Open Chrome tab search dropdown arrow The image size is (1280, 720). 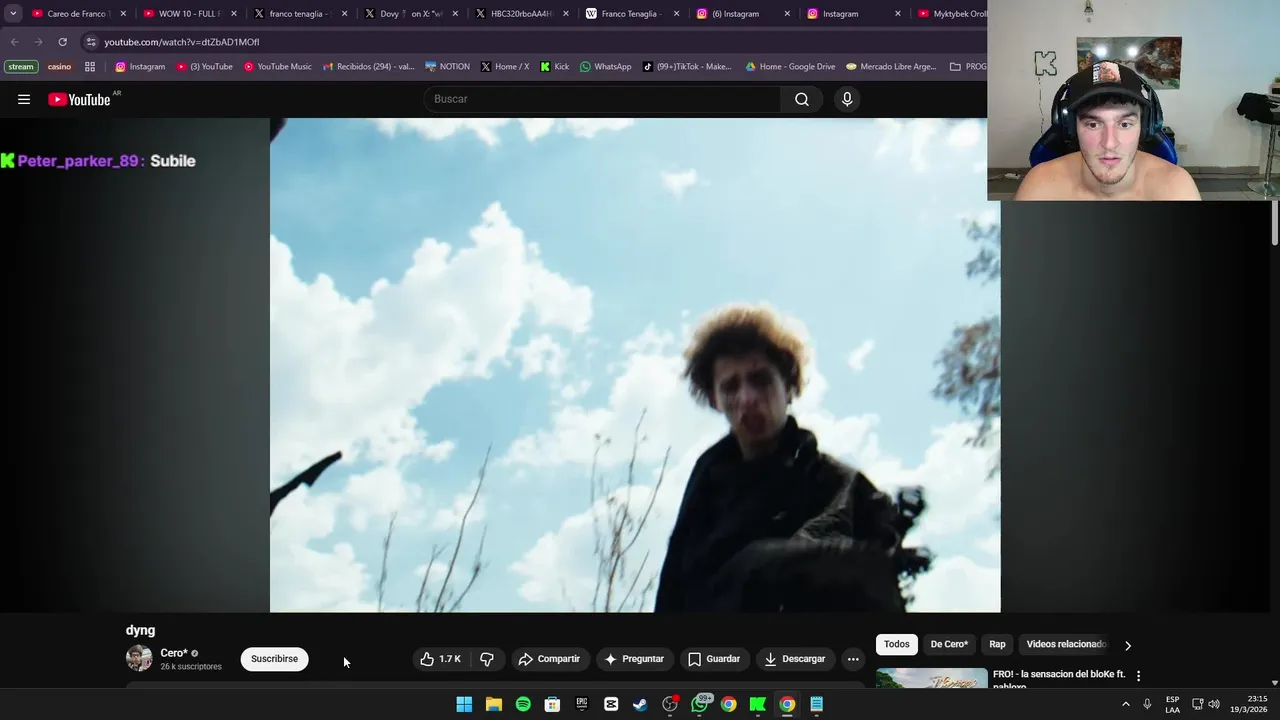(x=13, y=14)
